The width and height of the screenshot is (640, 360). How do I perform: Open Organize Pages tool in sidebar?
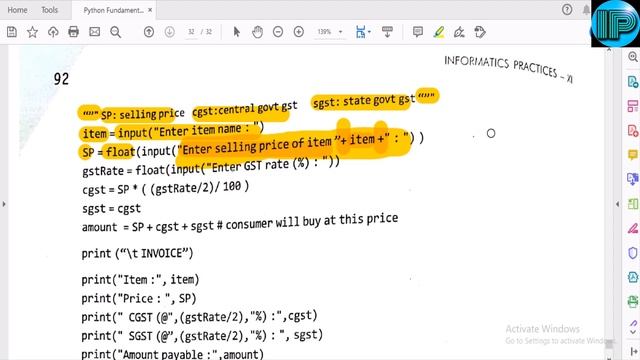(633, 106)
